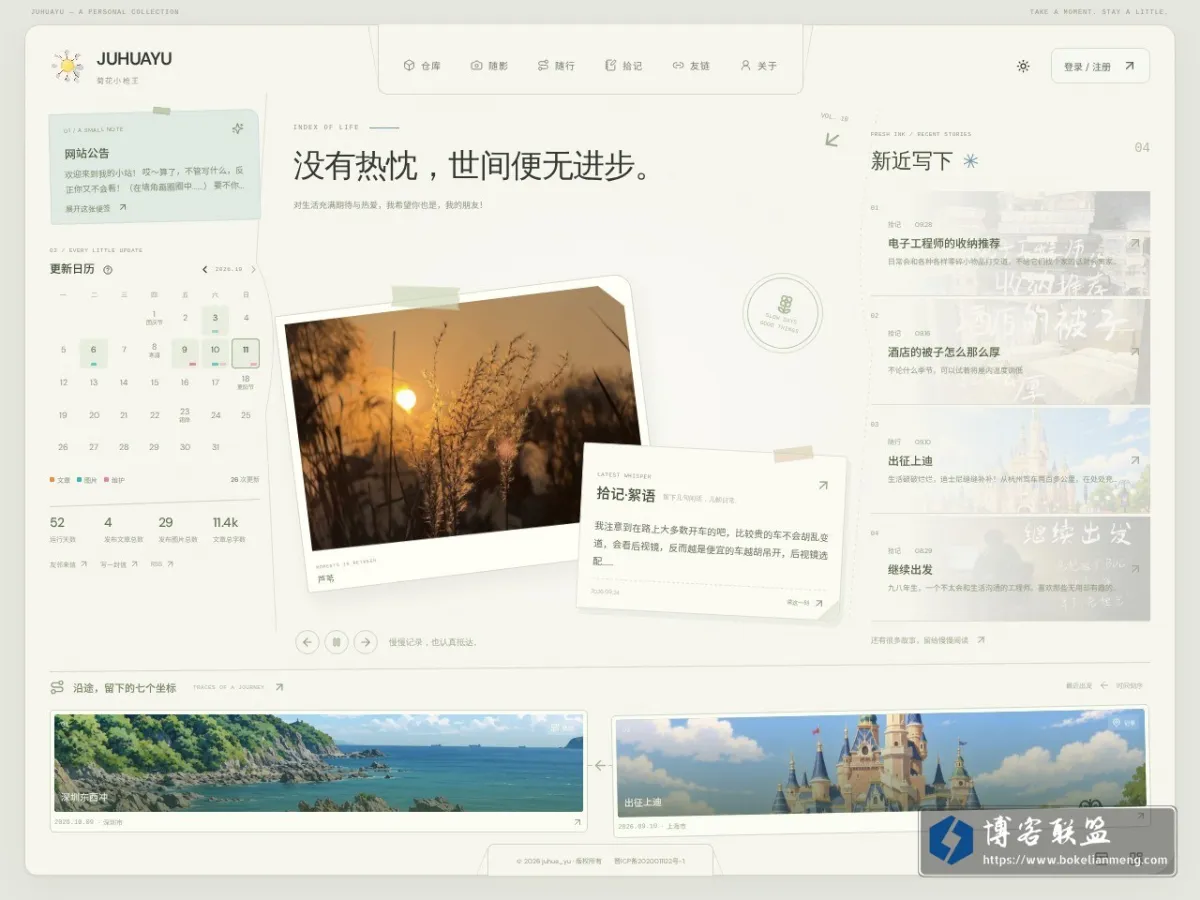
Task: Click the 52 运行天数 stat
Action: 62,529
